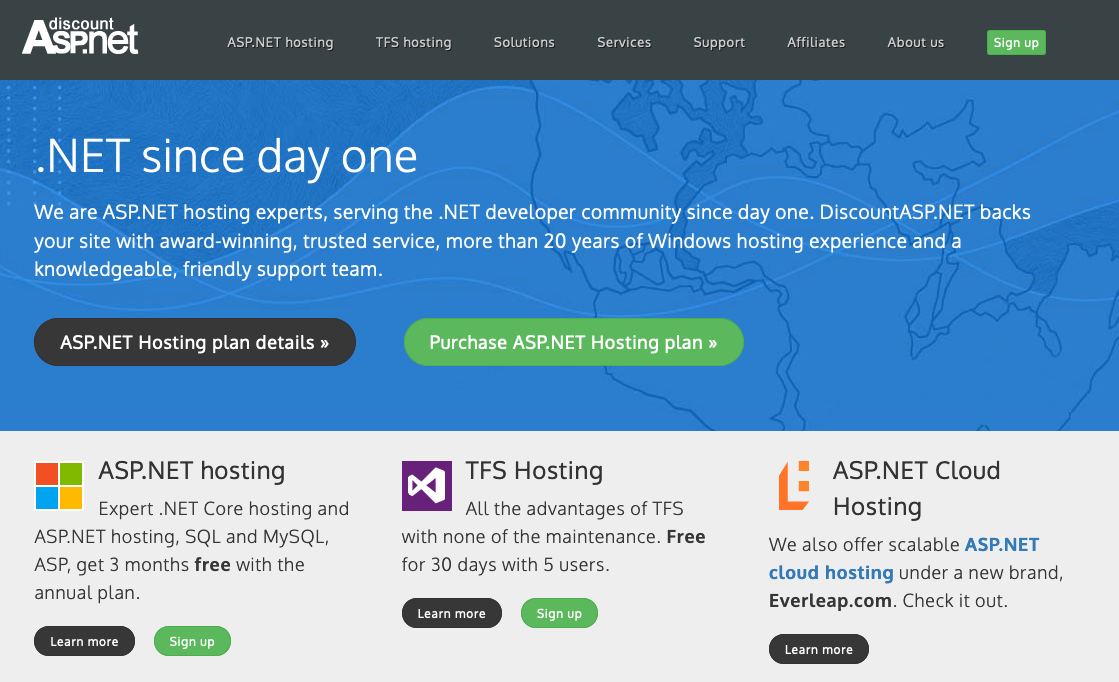Open the ASP.NET hosting menu item

click(280, 42)
